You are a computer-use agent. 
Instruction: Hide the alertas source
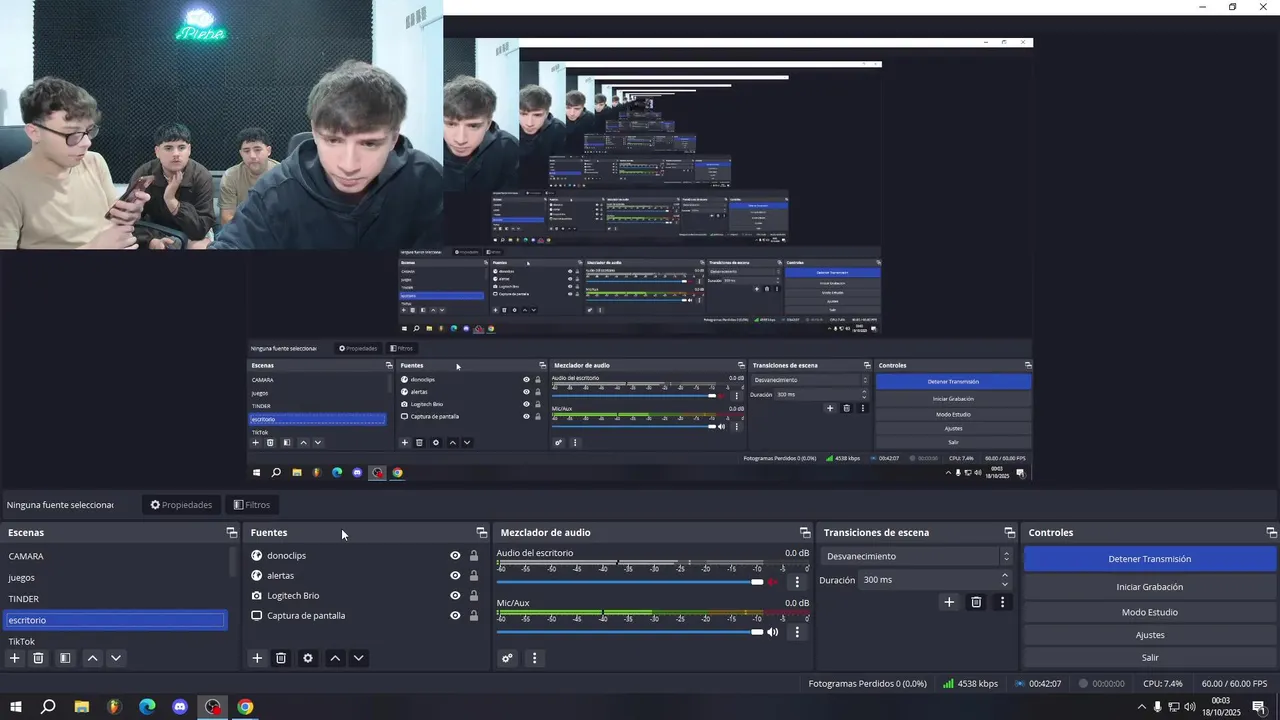click(455, 576)
